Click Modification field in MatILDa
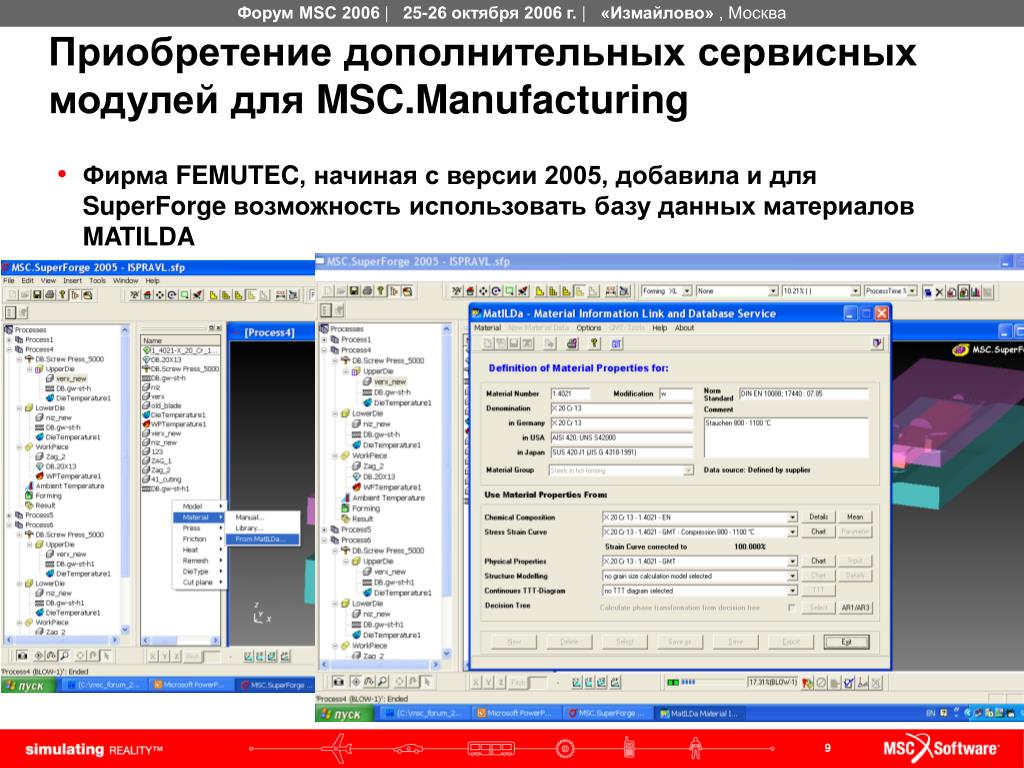 (x=675, y=394)
